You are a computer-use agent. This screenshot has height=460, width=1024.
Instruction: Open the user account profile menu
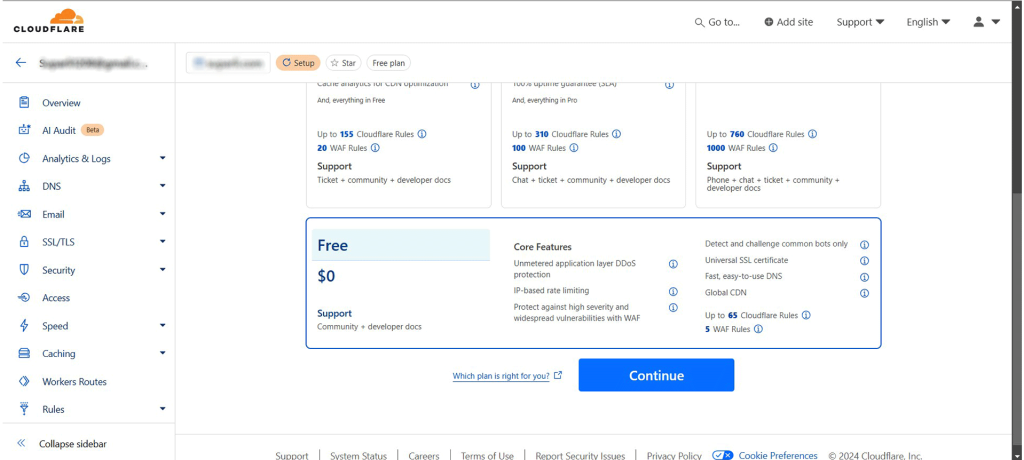(x=985, y=22)
